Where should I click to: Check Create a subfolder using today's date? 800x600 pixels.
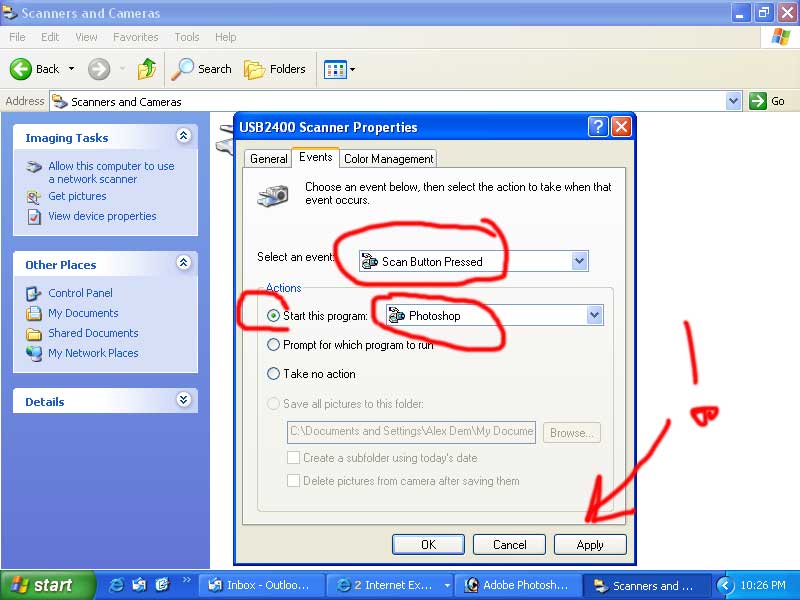click(293, 458)
